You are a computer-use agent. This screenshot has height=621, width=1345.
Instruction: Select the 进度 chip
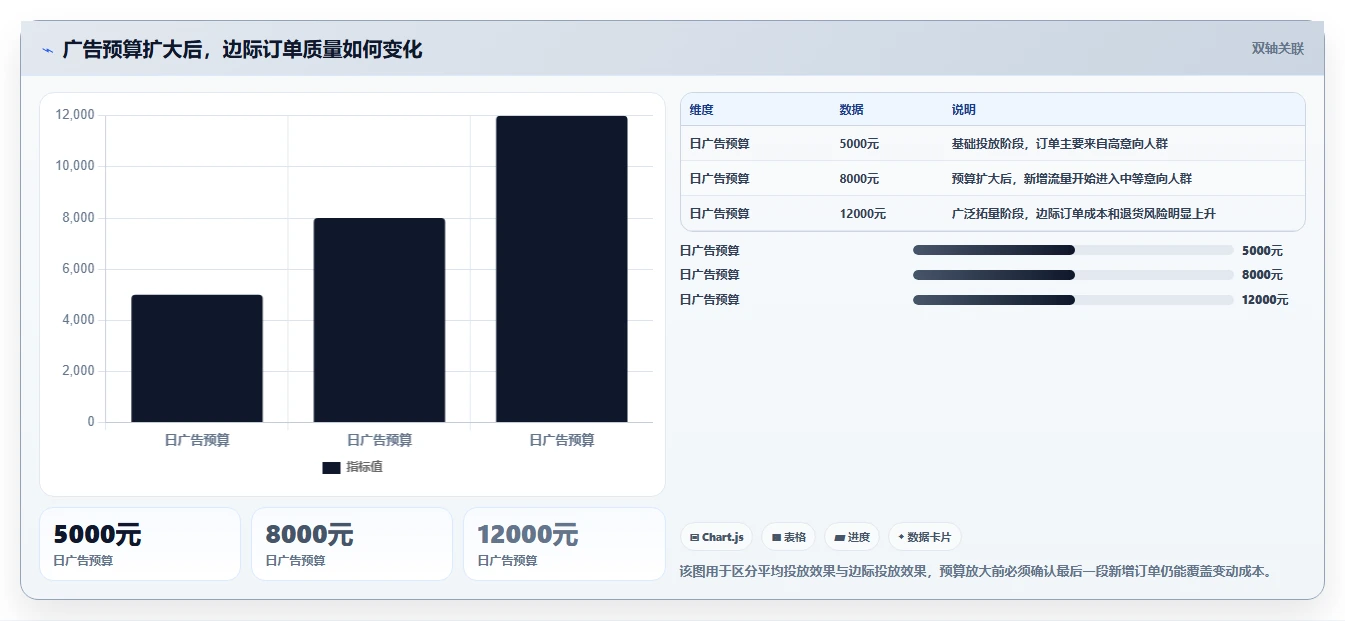[852, 537]
